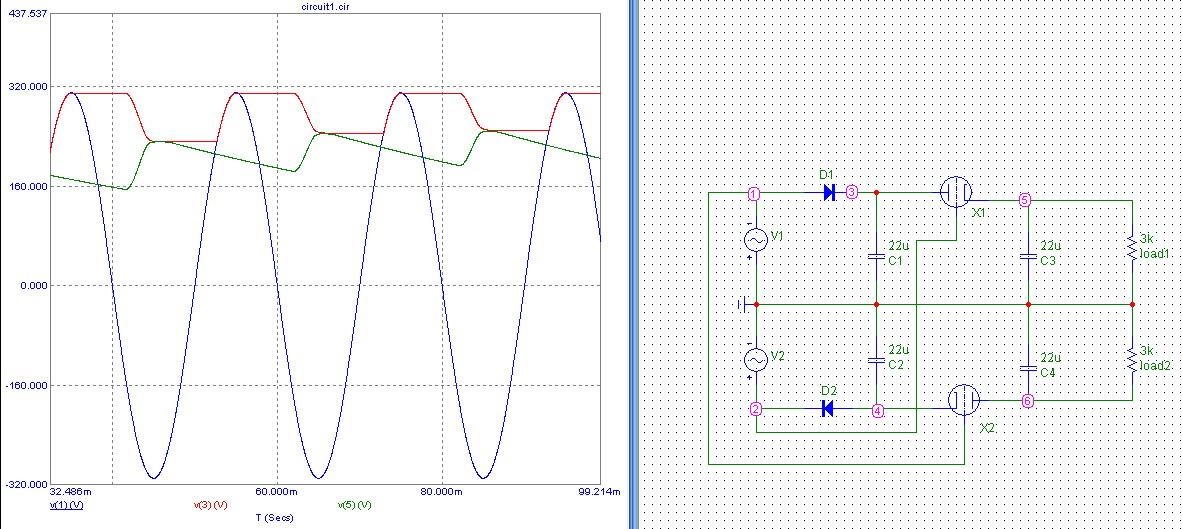Select capacitor C1 symbol
The width and height of the screenshot is (1182, 529).
tap(876, 256)
